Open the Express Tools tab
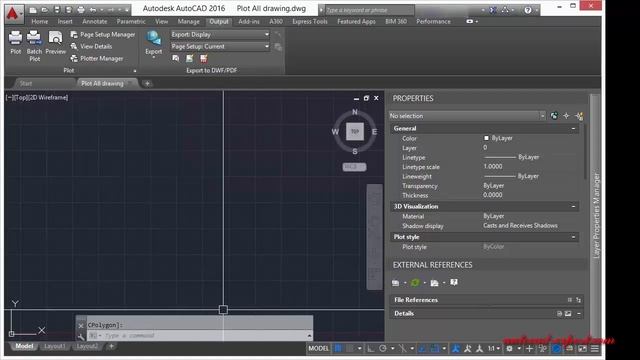 (310, 22)
